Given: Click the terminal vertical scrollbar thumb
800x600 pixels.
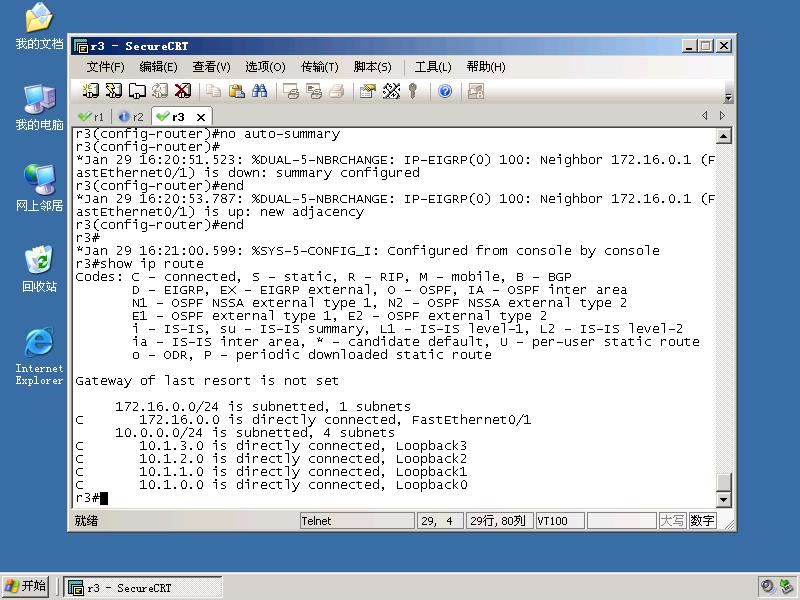Looking at the screenshot, I should pos(723,482).
